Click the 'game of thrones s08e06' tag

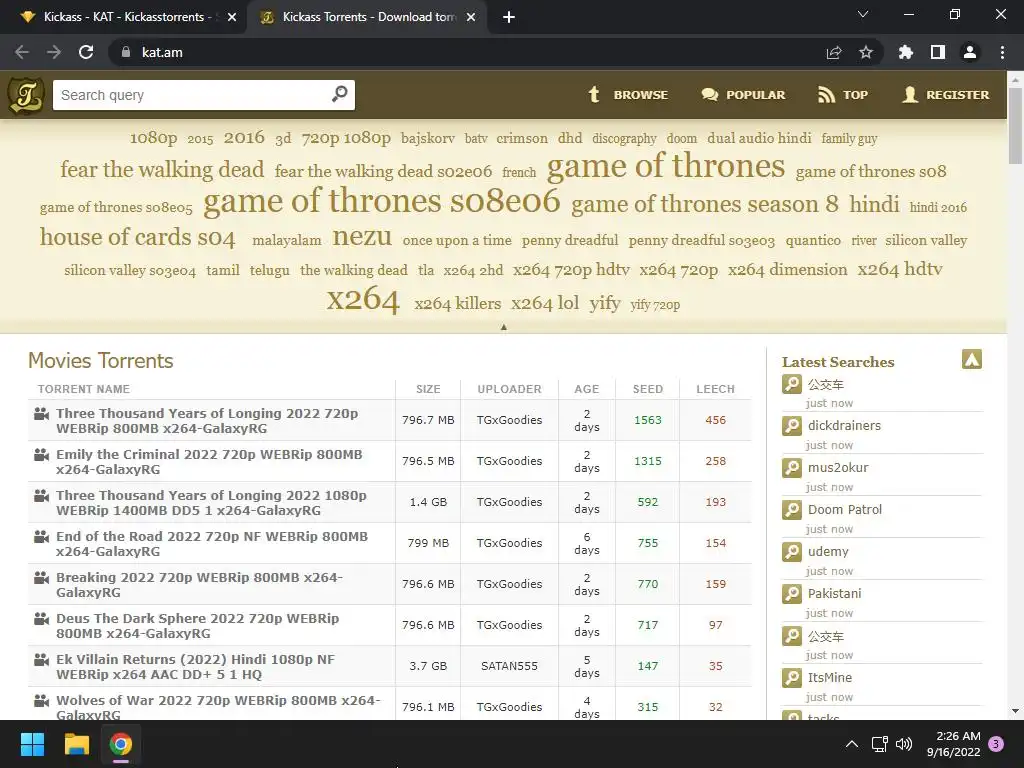click(x=381, y=200)
